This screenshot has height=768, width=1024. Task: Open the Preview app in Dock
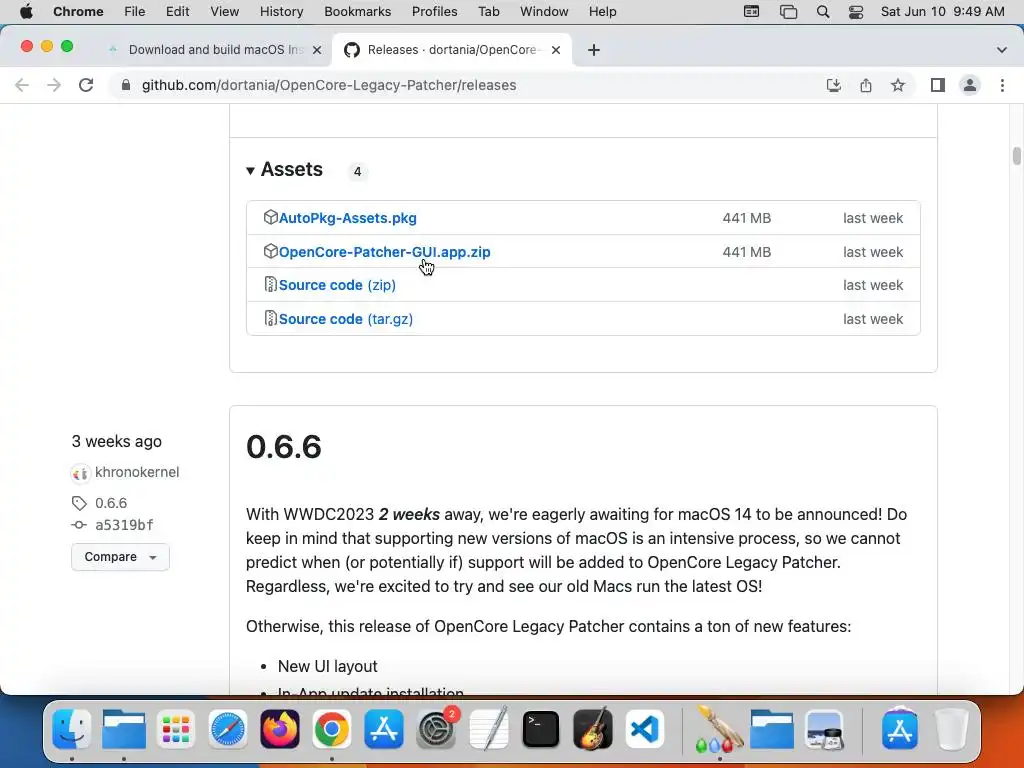click(824, 729)
